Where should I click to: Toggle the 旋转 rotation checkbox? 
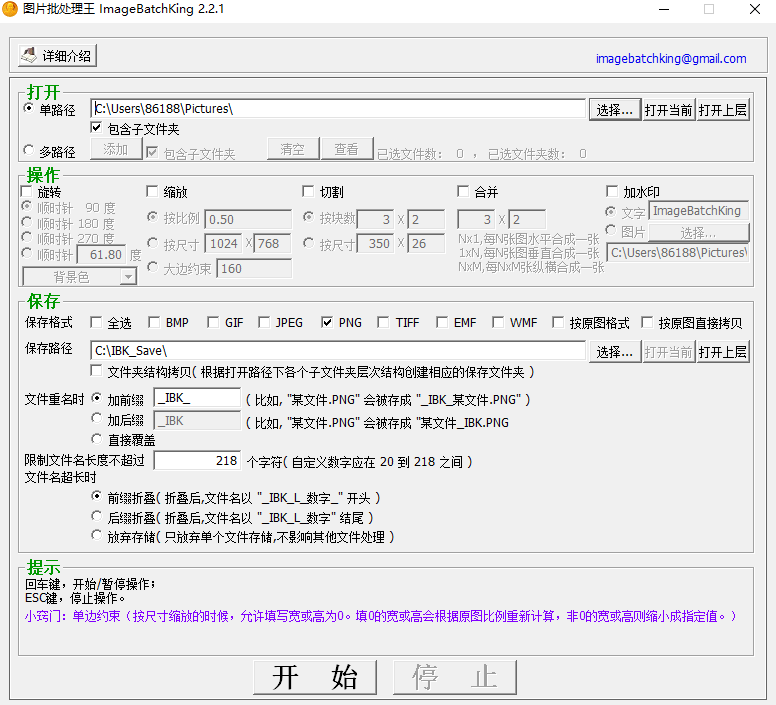pos(28,192)
